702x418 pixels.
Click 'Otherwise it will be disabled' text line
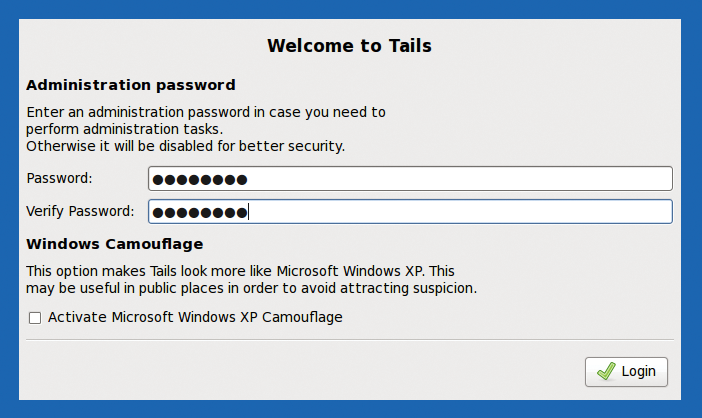(185, 146)
